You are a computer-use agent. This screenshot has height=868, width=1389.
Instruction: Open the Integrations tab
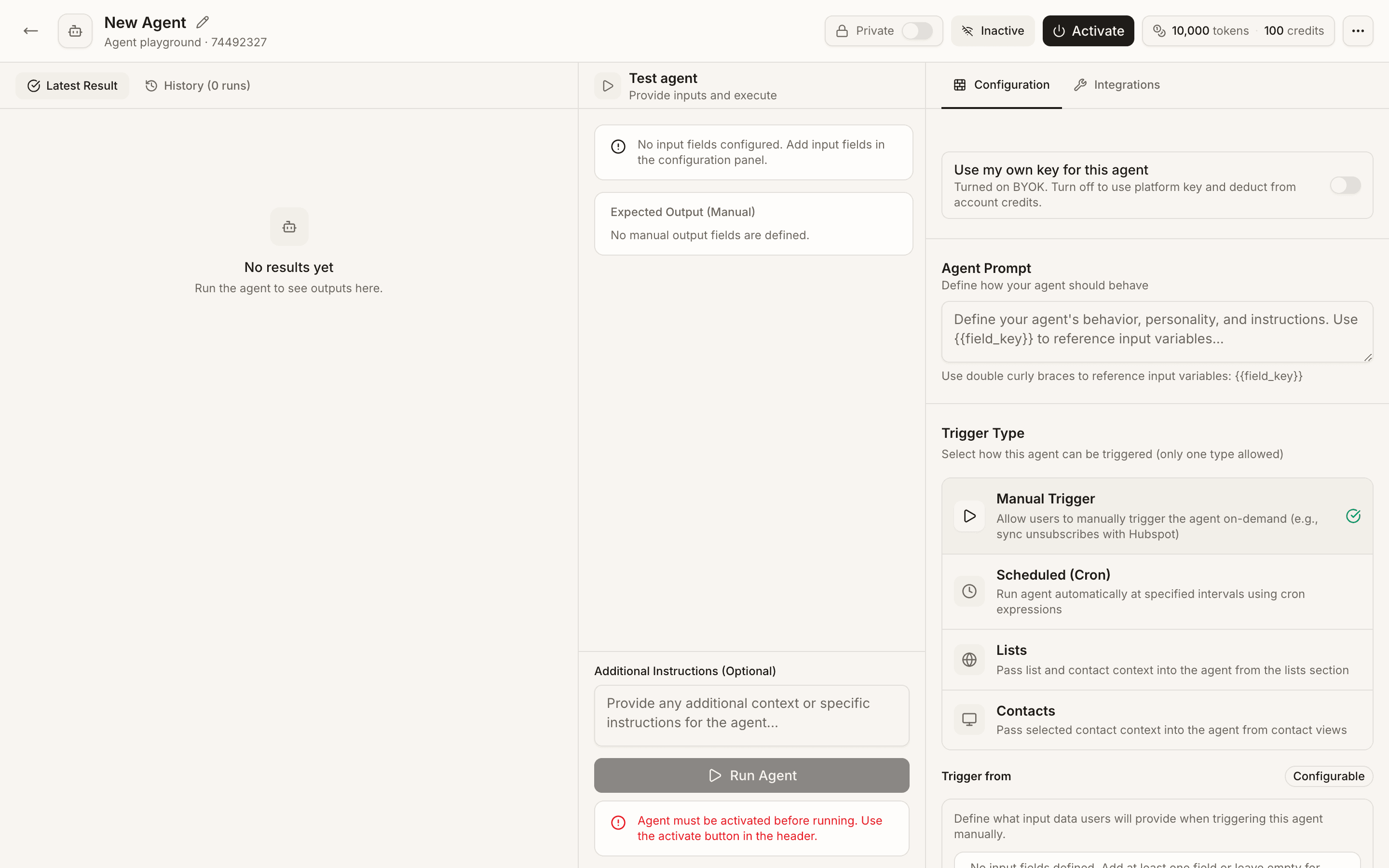pos(1117,85)
